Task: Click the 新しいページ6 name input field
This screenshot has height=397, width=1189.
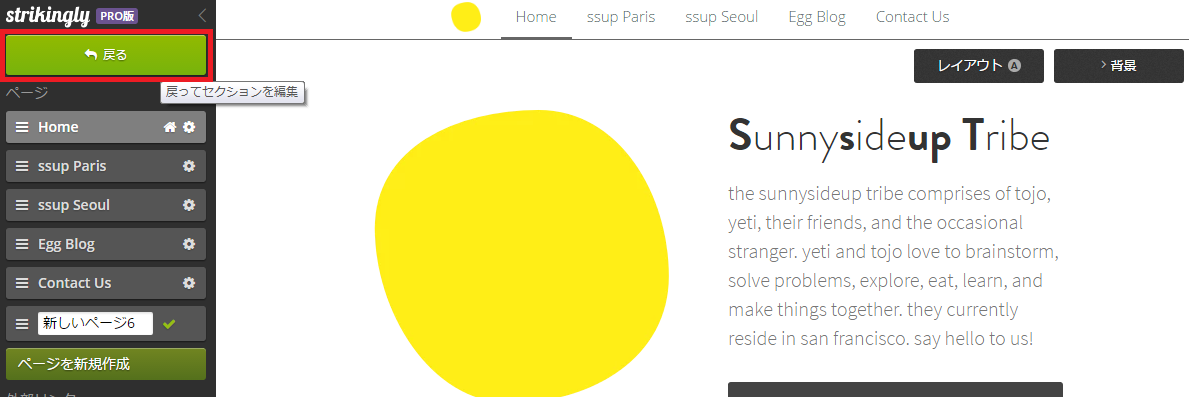Action: (96, 324)
